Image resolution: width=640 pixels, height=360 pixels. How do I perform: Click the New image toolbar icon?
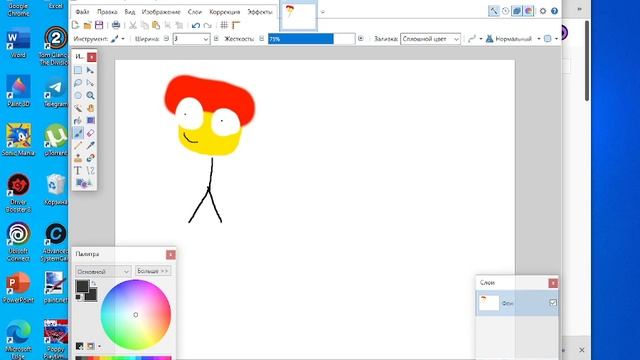coord(76,25)
